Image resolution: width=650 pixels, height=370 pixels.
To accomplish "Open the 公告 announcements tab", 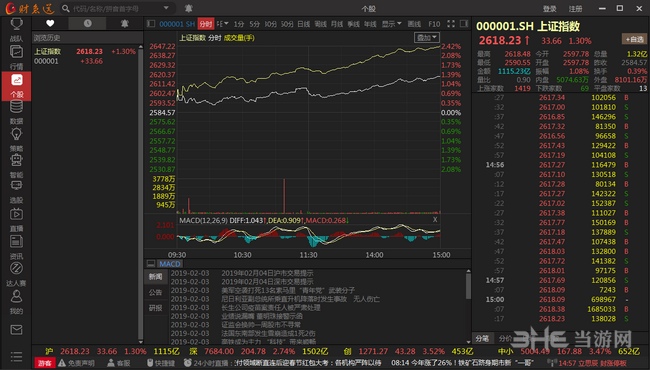I will coord(155,293).
